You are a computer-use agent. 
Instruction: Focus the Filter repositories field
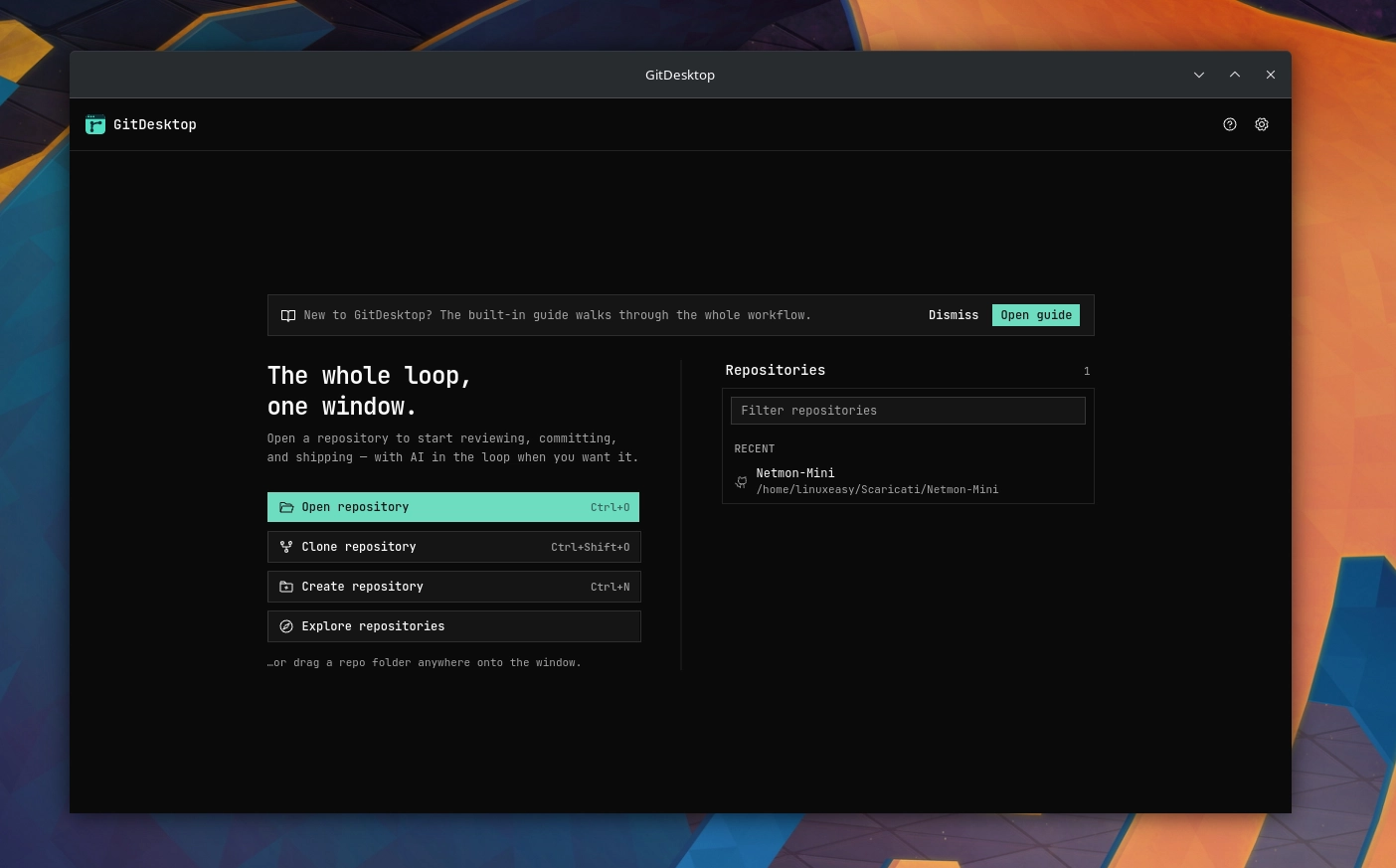tap(908, 411)
